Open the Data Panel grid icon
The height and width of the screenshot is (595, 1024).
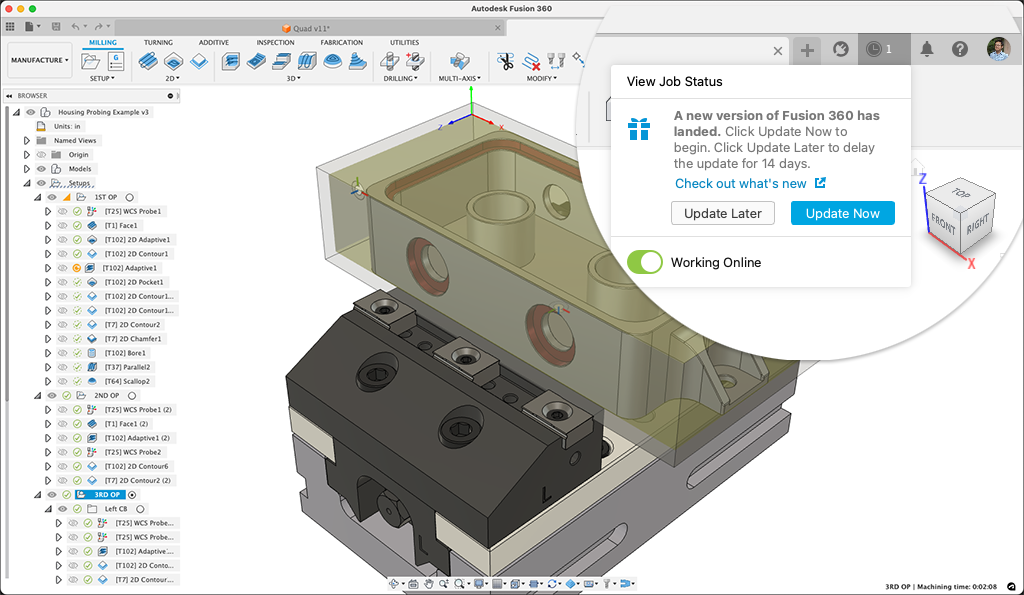11,25
